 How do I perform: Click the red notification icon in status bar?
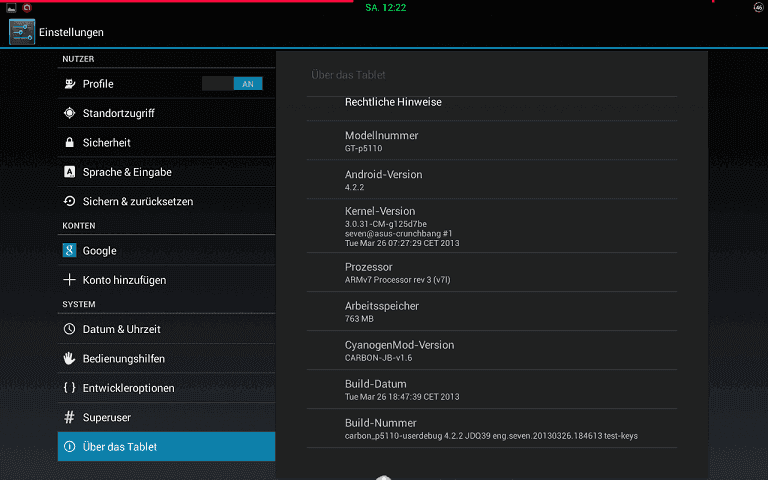pos(27,8)
